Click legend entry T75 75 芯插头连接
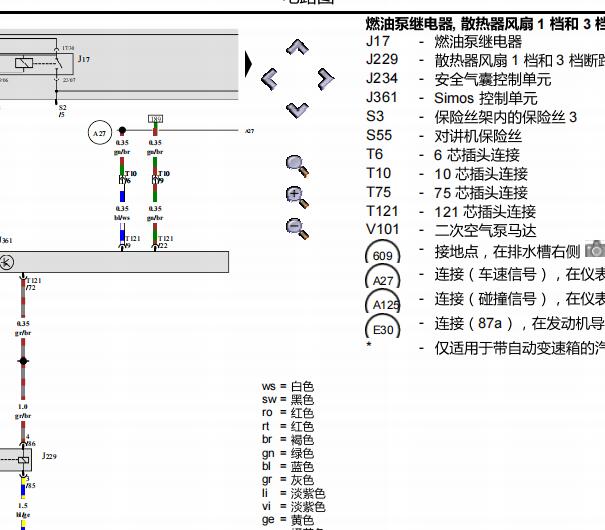The height and width of the screenshot is (530, 605). pyautogui.click(x=447, y=192)
